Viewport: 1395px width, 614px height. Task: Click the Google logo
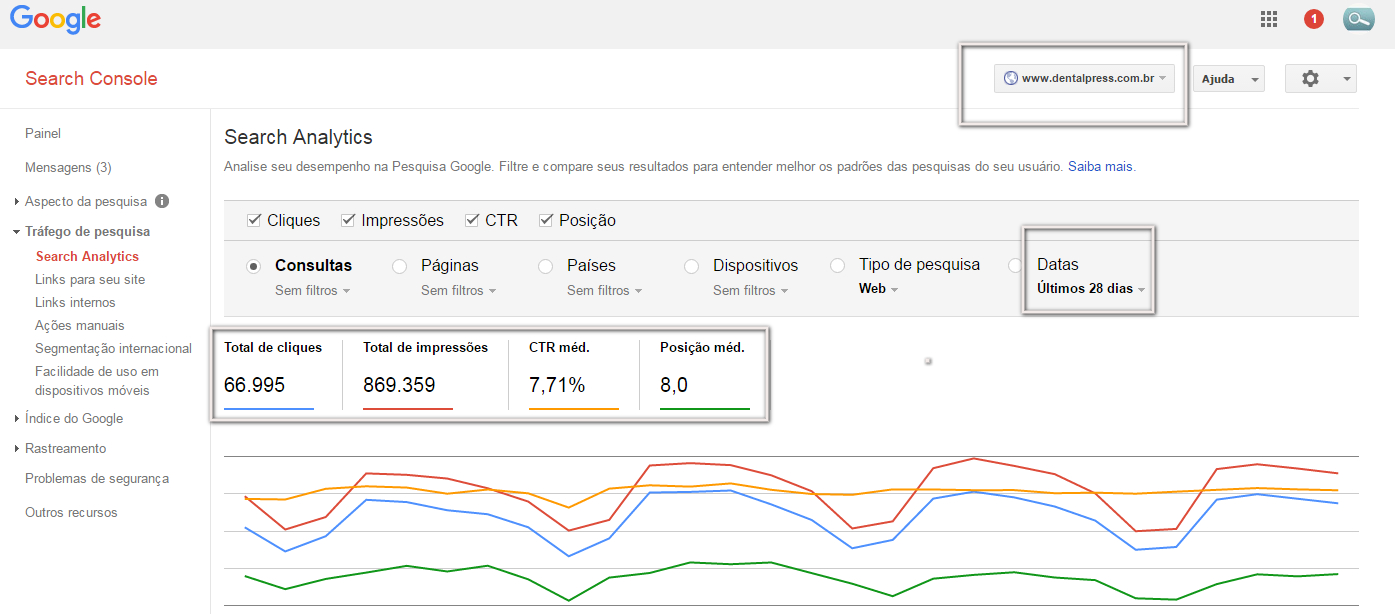56,20
